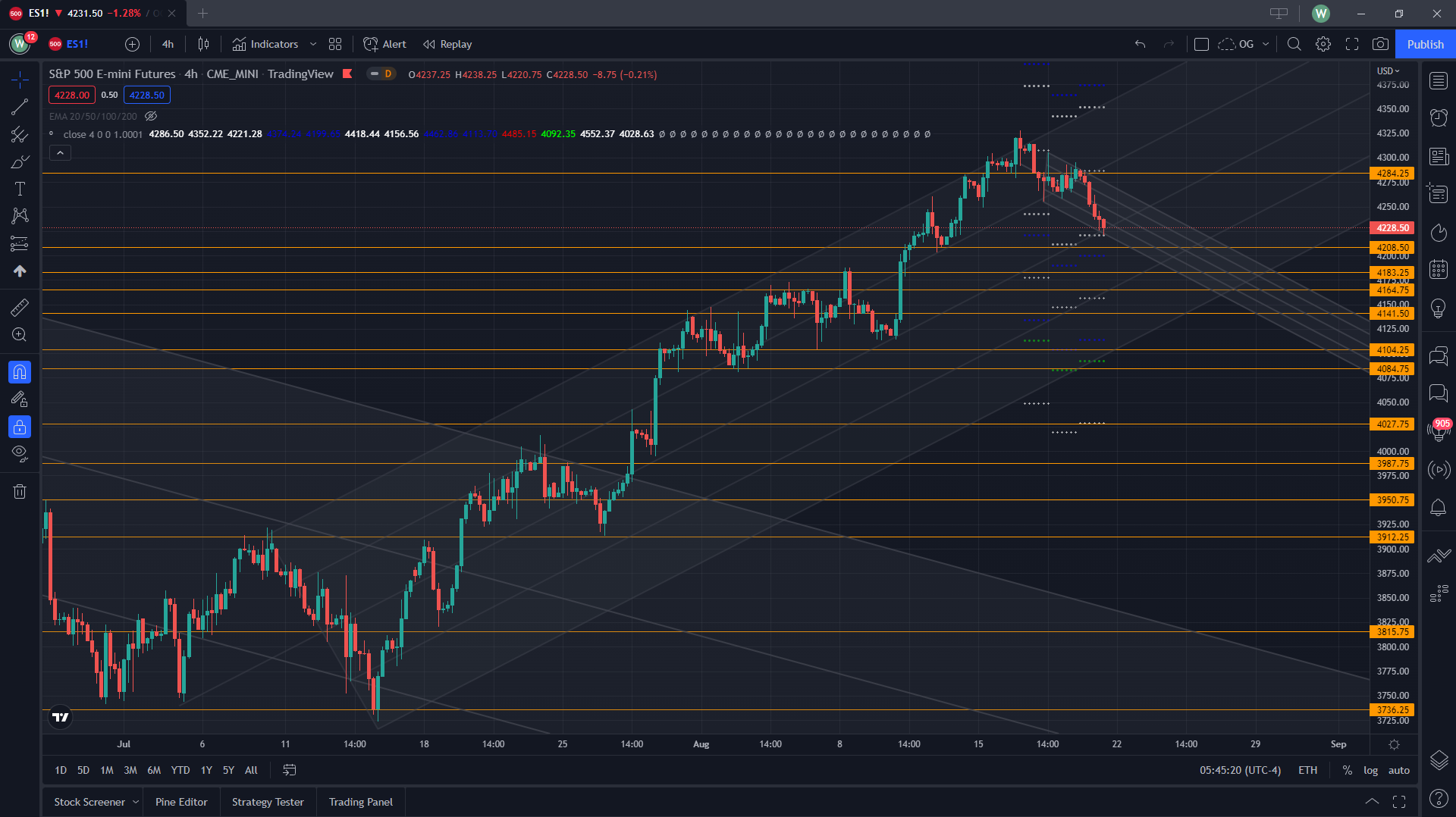Toggle magnet mode for drawings
Viewport: 1456px width, 817px height.
point(20,372)
